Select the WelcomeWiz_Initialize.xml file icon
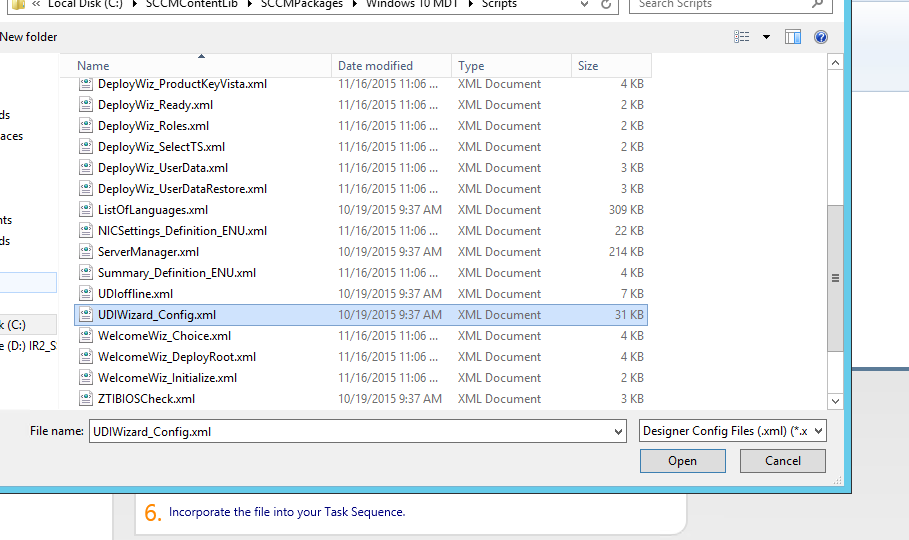This screenshot has height=540, width=909. [x=86, y=378]
